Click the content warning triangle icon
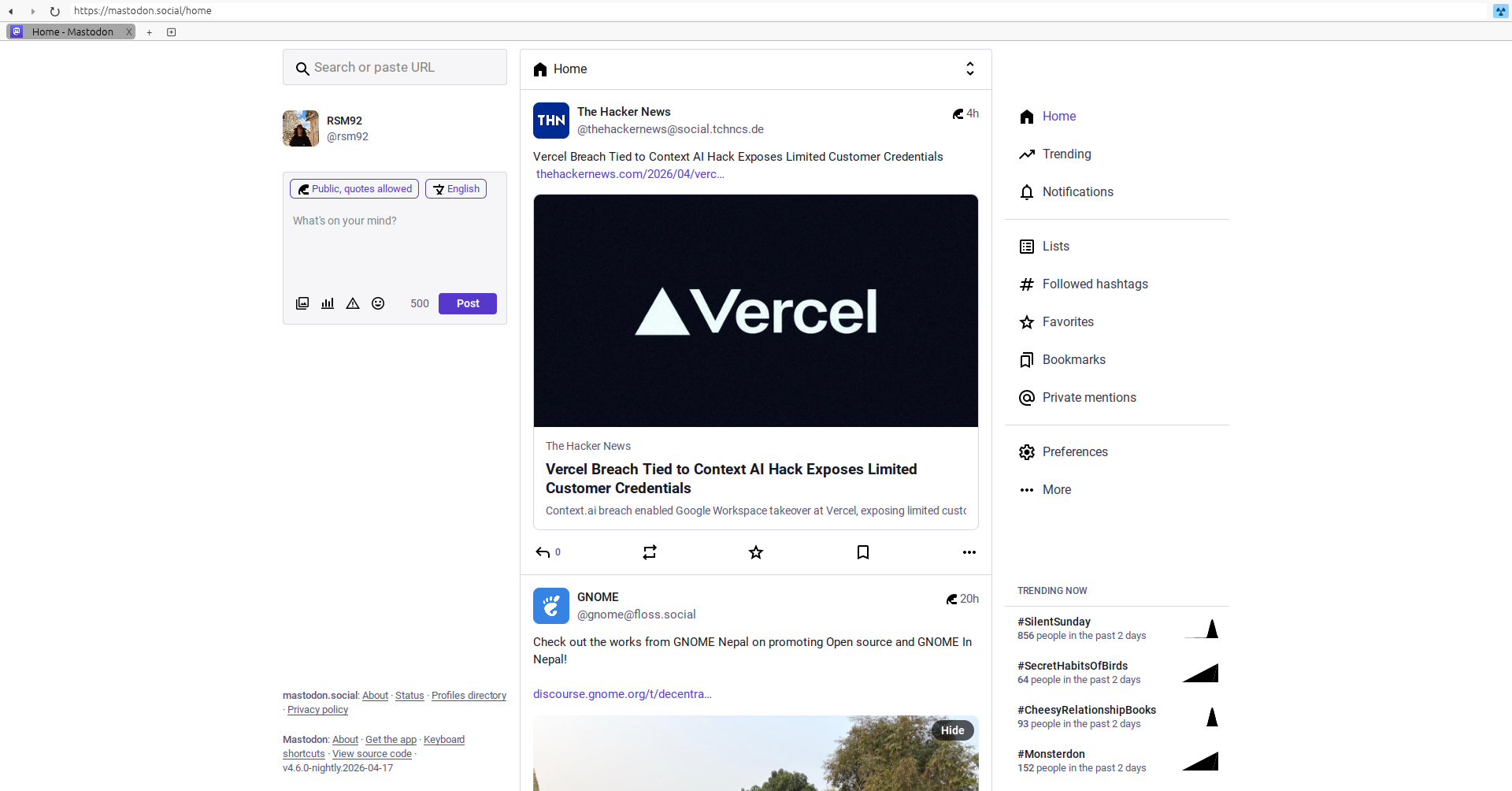The width and height of the screenshot is (1512, 791). point(353,303)
